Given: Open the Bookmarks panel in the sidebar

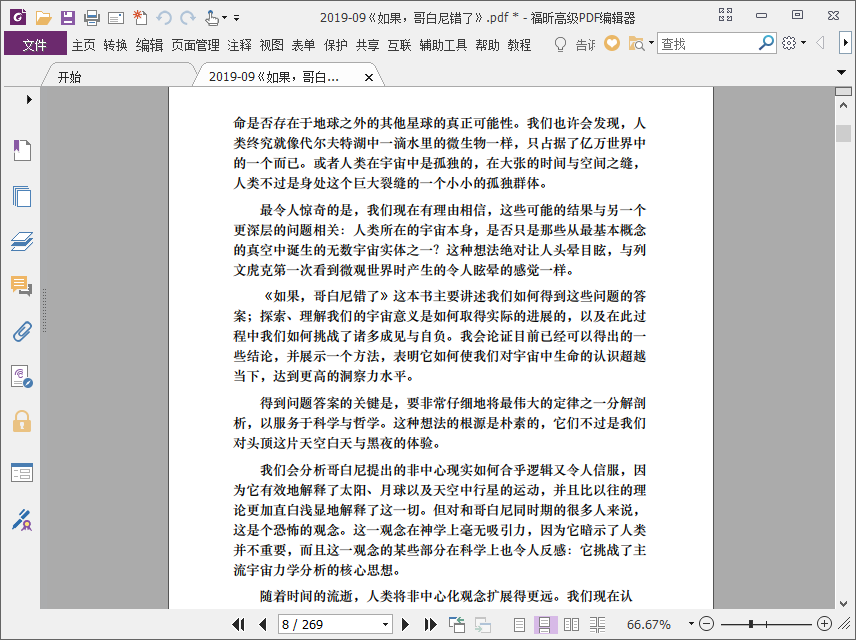Looking at the screenshot, I should pos(22,150).
